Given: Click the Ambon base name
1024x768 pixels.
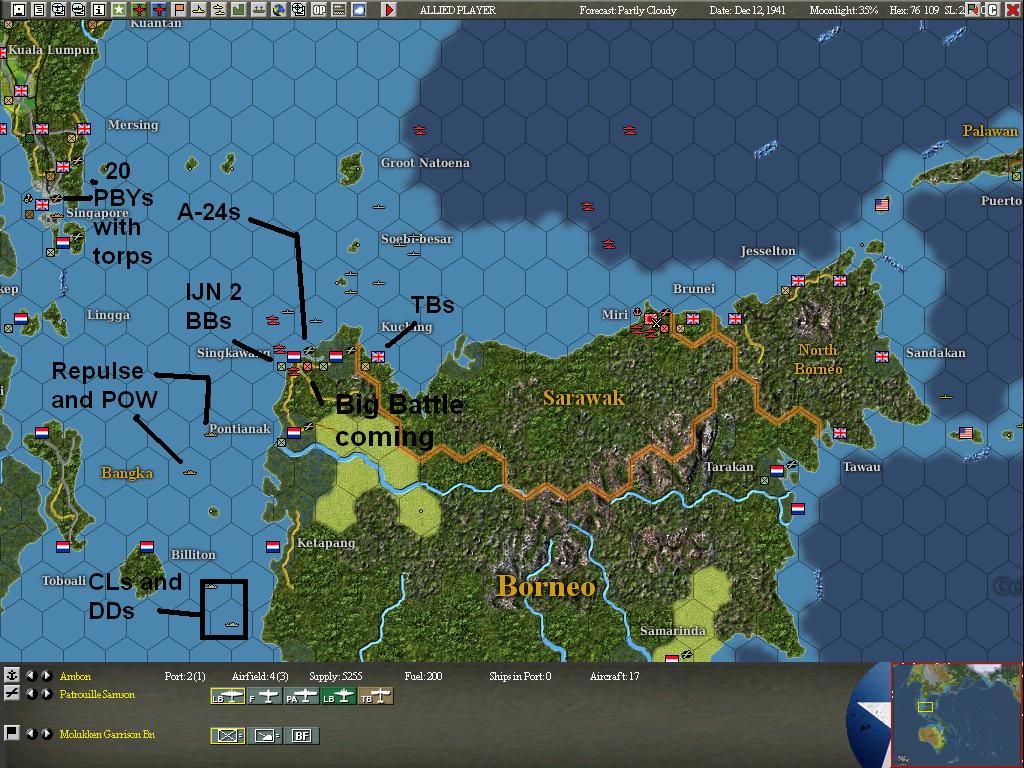Looking at the screenshot, I should (75, 676).
